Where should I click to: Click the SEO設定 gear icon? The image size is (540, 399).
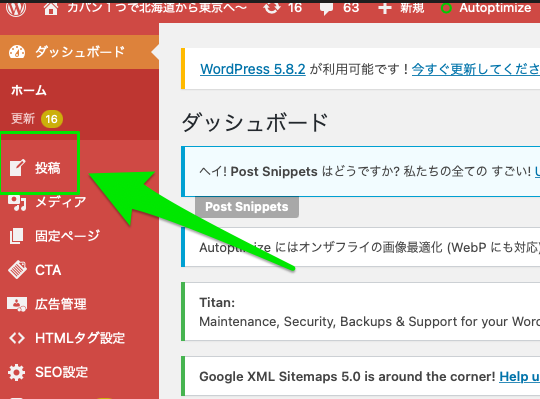(x=17, y=372)
